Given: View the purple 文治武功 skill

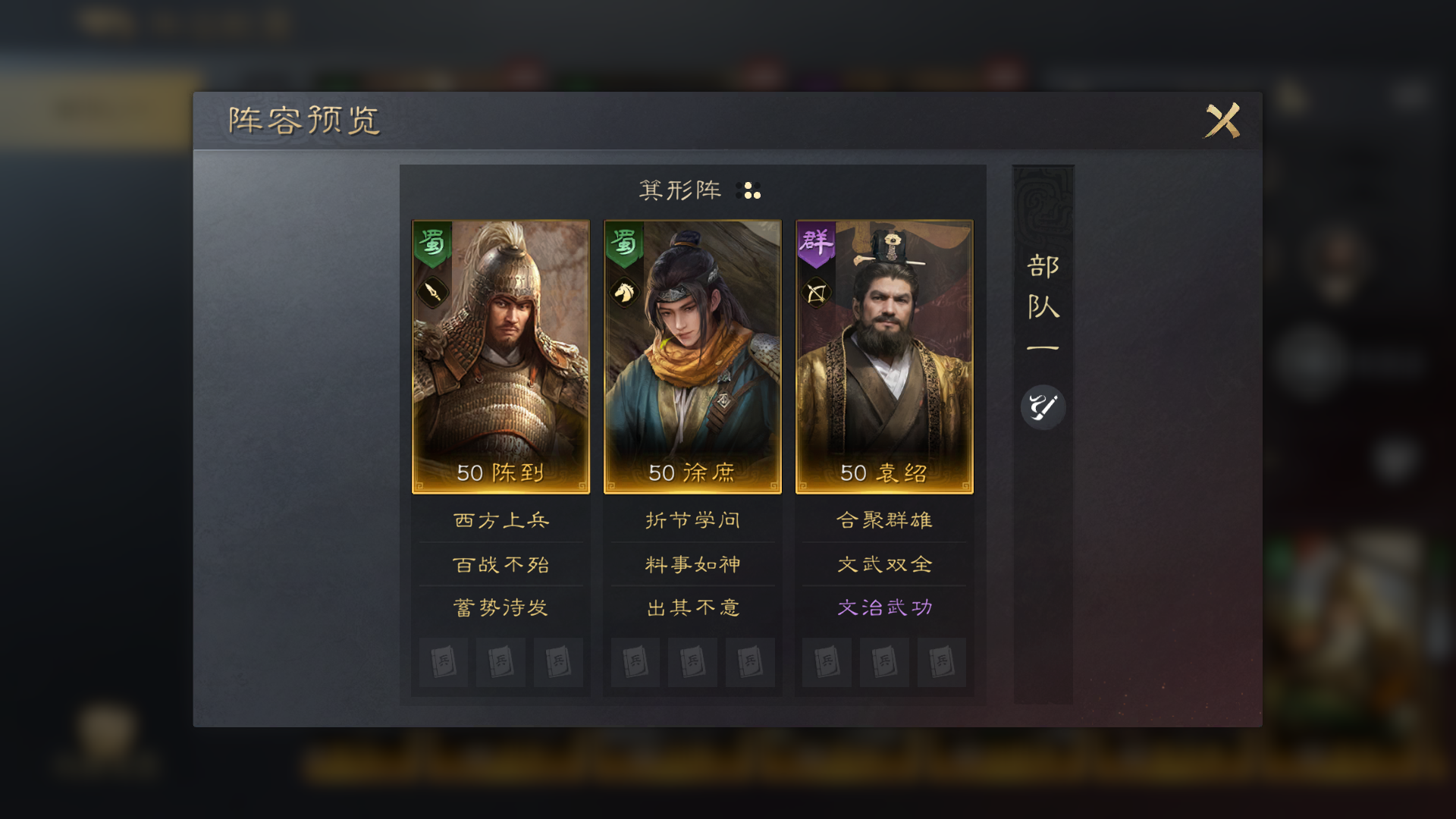Looking at the screenshot, I should pyautogui.click(x=884, y=607).
